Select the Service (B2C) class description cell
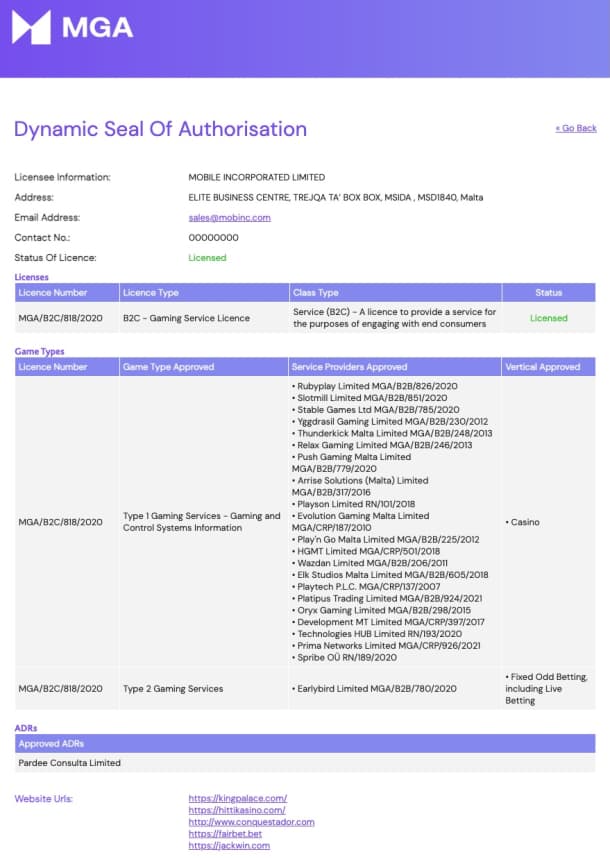The width and height of the screenshot is (610, 859). tap(395, 318)
